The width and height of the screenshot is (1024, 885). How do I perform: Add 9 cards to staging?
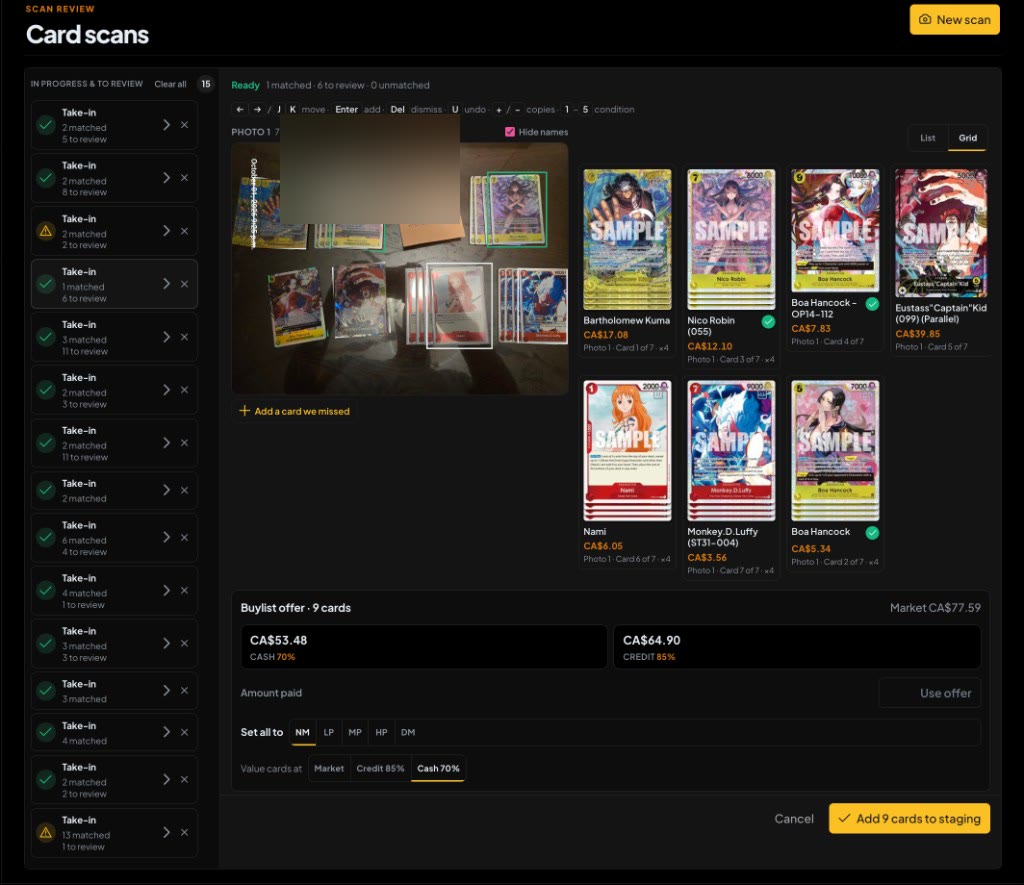pos(910,818)
